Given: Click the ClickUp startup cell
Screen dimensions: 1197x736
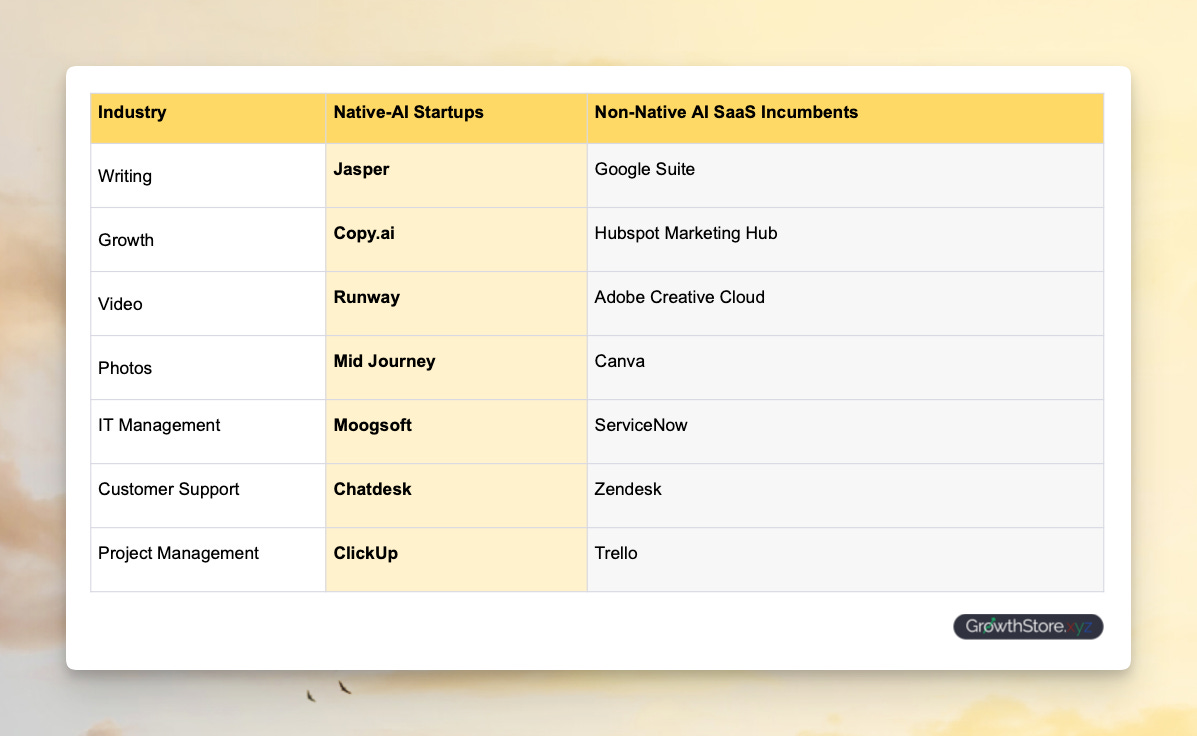Looking at the screenshot, I should pyautogui.click(x=456, y=560).
